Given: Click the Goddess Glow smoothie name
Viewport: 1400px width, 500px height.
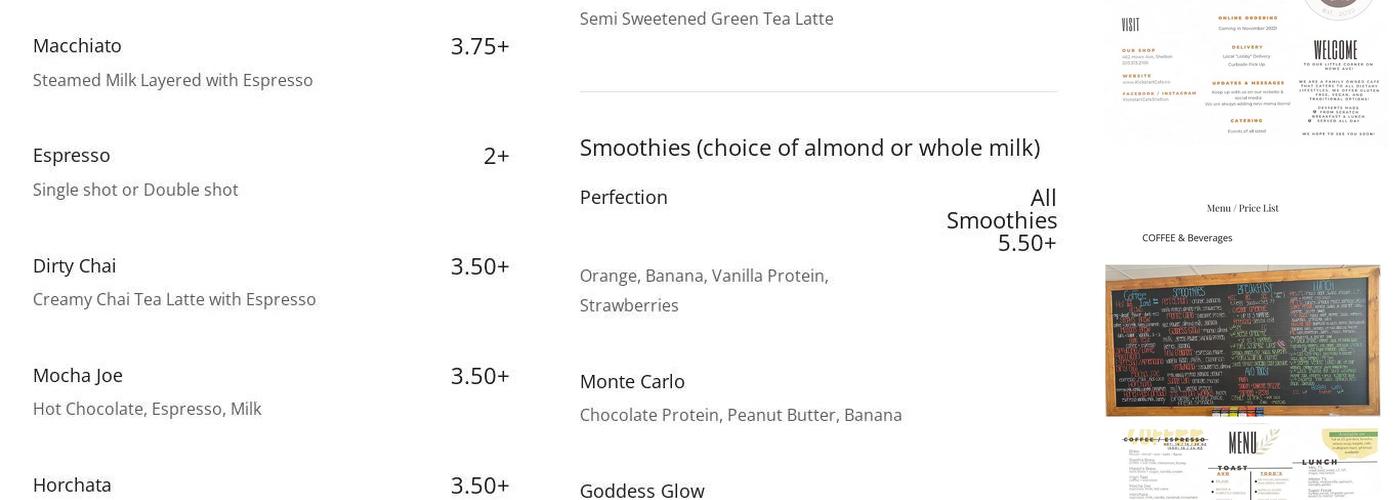Looking at the screenshot, I should point(642,490).
